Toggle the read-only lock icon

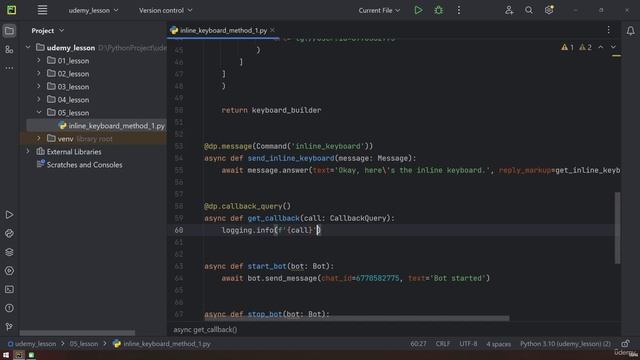[625, 343]
